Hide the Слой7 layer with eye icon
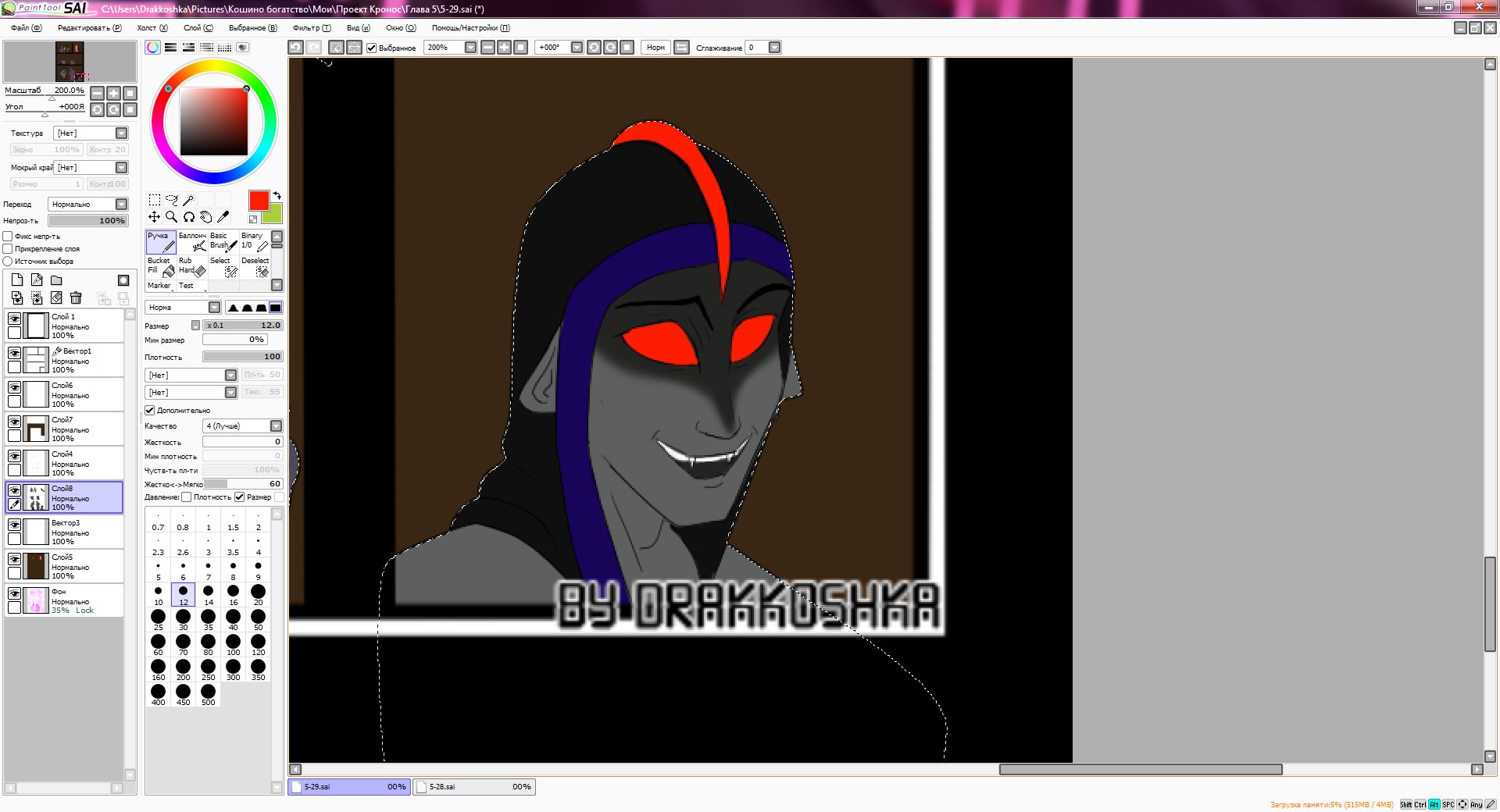The height and width of the screenshot is (812, 1500). pos(14,422)
